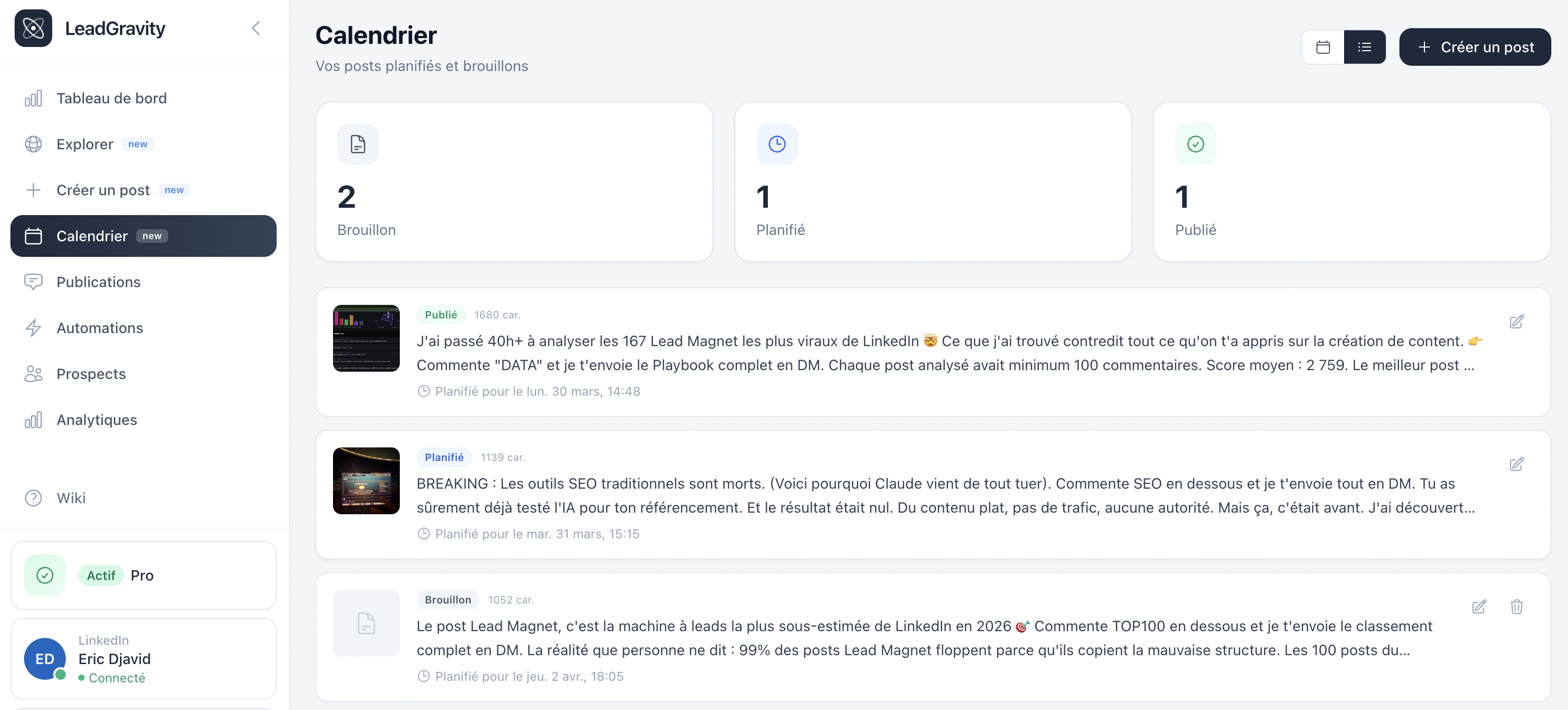Click the Automations lightning icon
This screenshot has height=710, width=1568.
pos(34,328)
